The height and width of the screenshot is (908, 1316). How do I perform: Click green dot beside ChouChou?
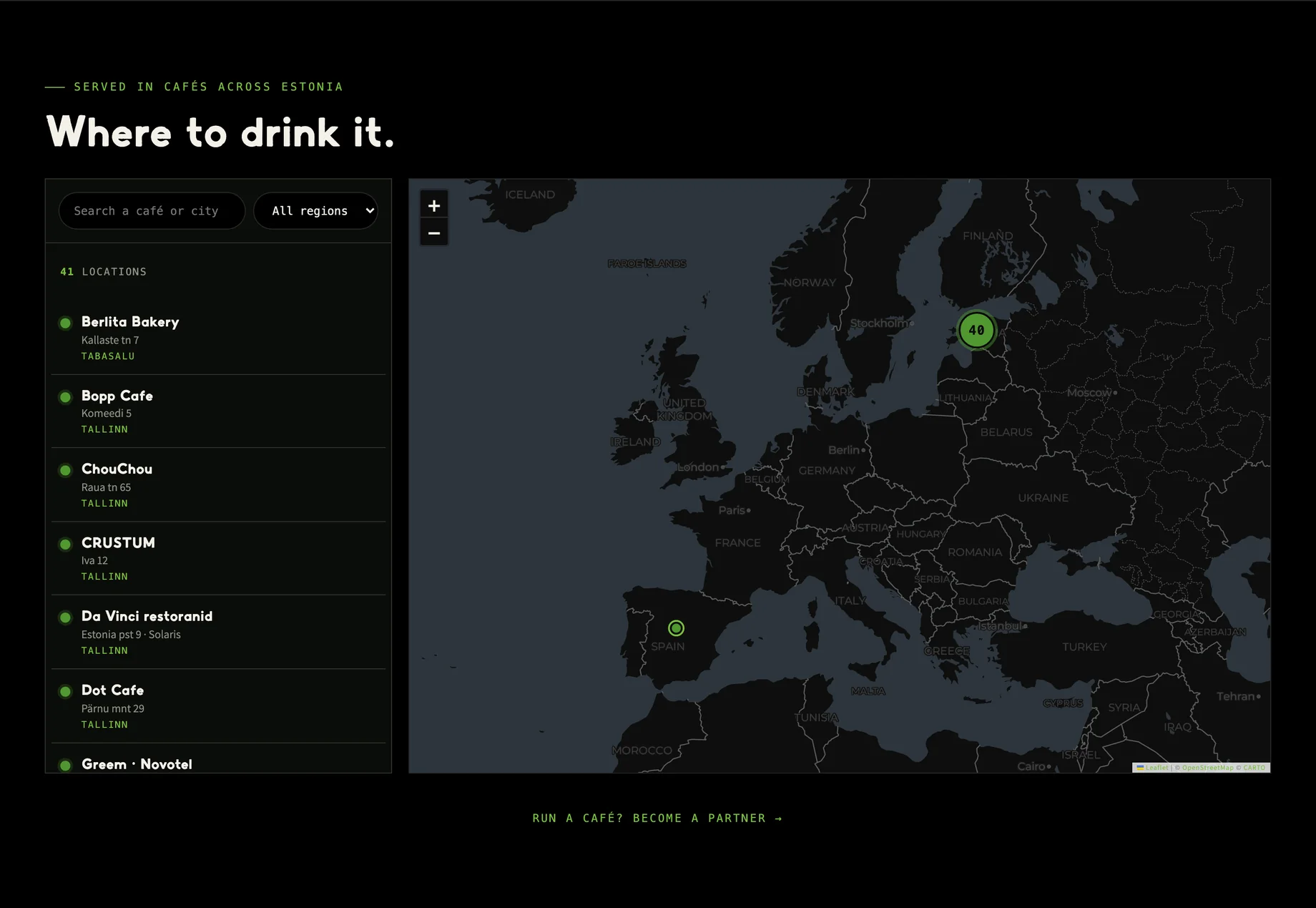pos(65,470)
